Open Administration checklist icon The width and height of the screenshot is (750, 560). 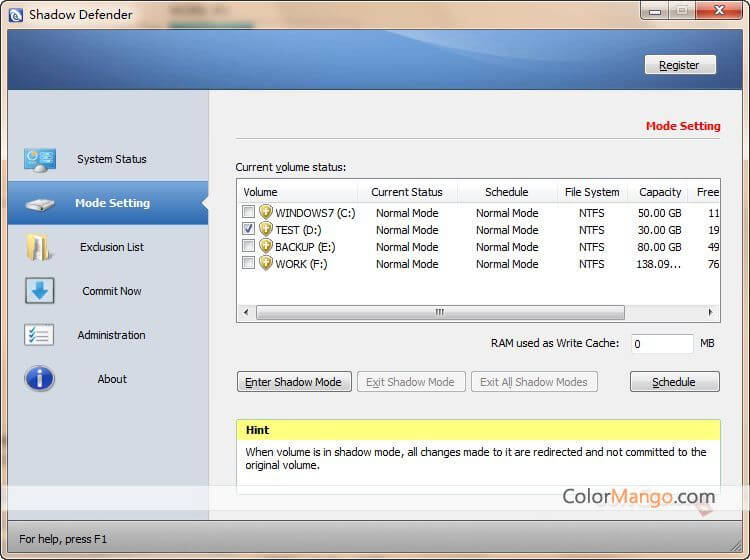(40, 335)
